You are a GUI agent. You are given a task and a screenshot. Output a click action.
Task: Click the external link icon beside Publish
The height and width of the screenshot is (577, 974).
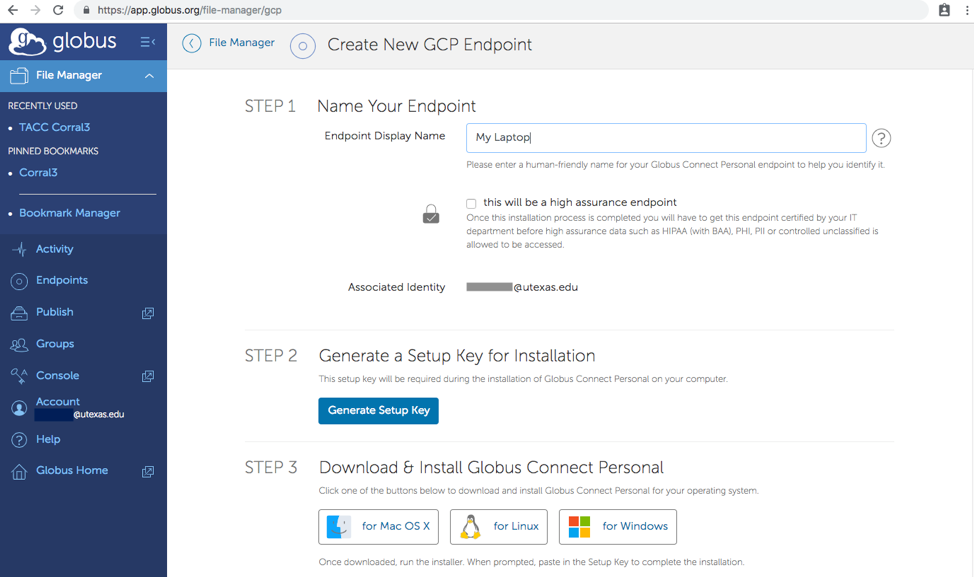(x=148, y=313)
